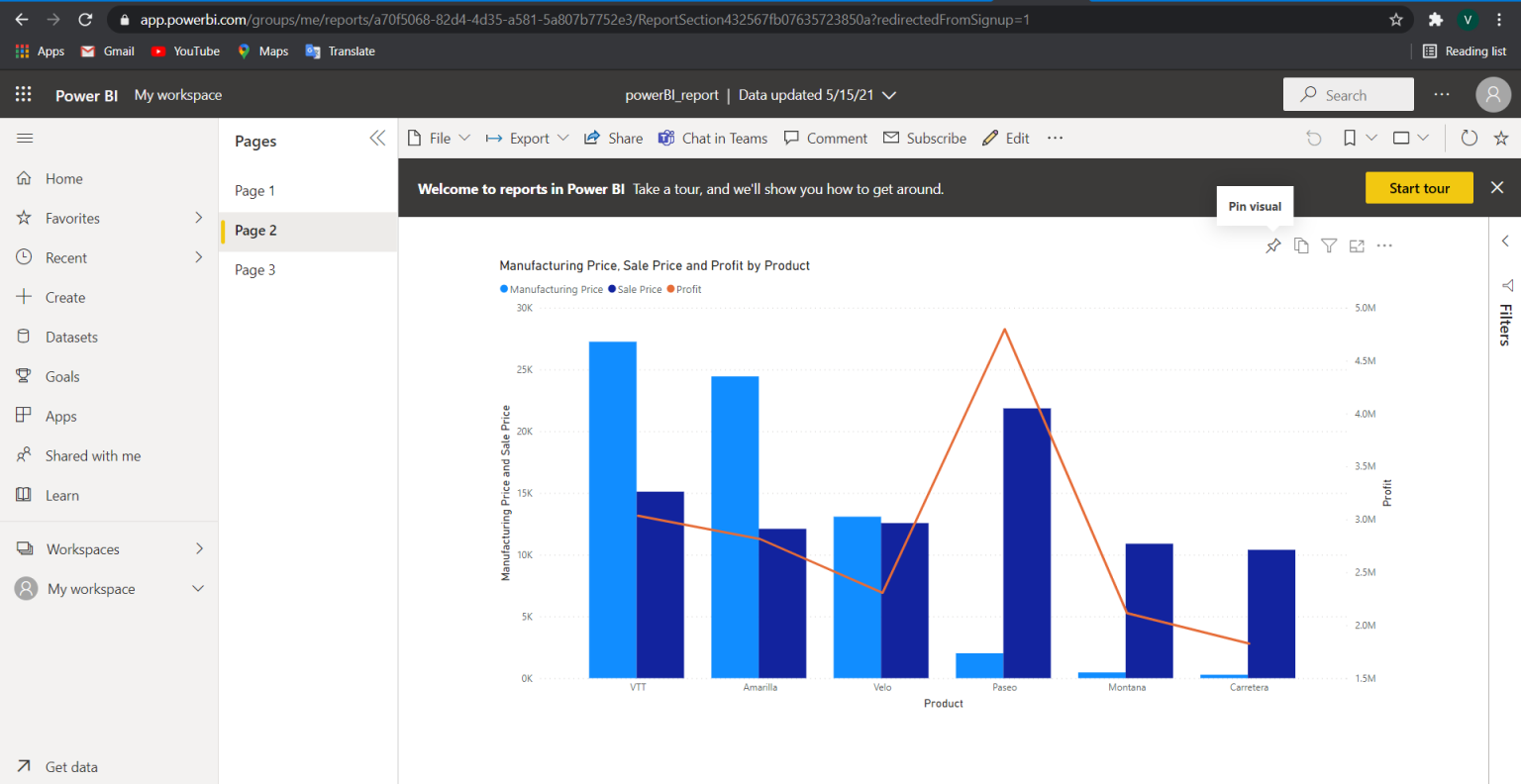Open more options for the visual
Viewport: 1521px width, 784px height.
point(1383,245)
